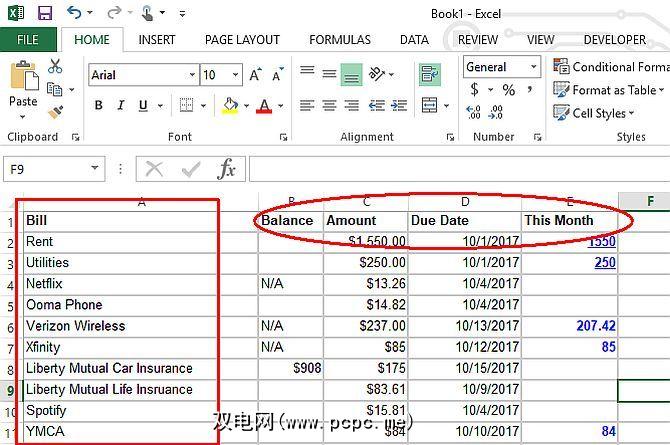Click the Redo arrow icon
This screenshot has width=670, height=445.
pyautogui.click(x=114, y=12)
